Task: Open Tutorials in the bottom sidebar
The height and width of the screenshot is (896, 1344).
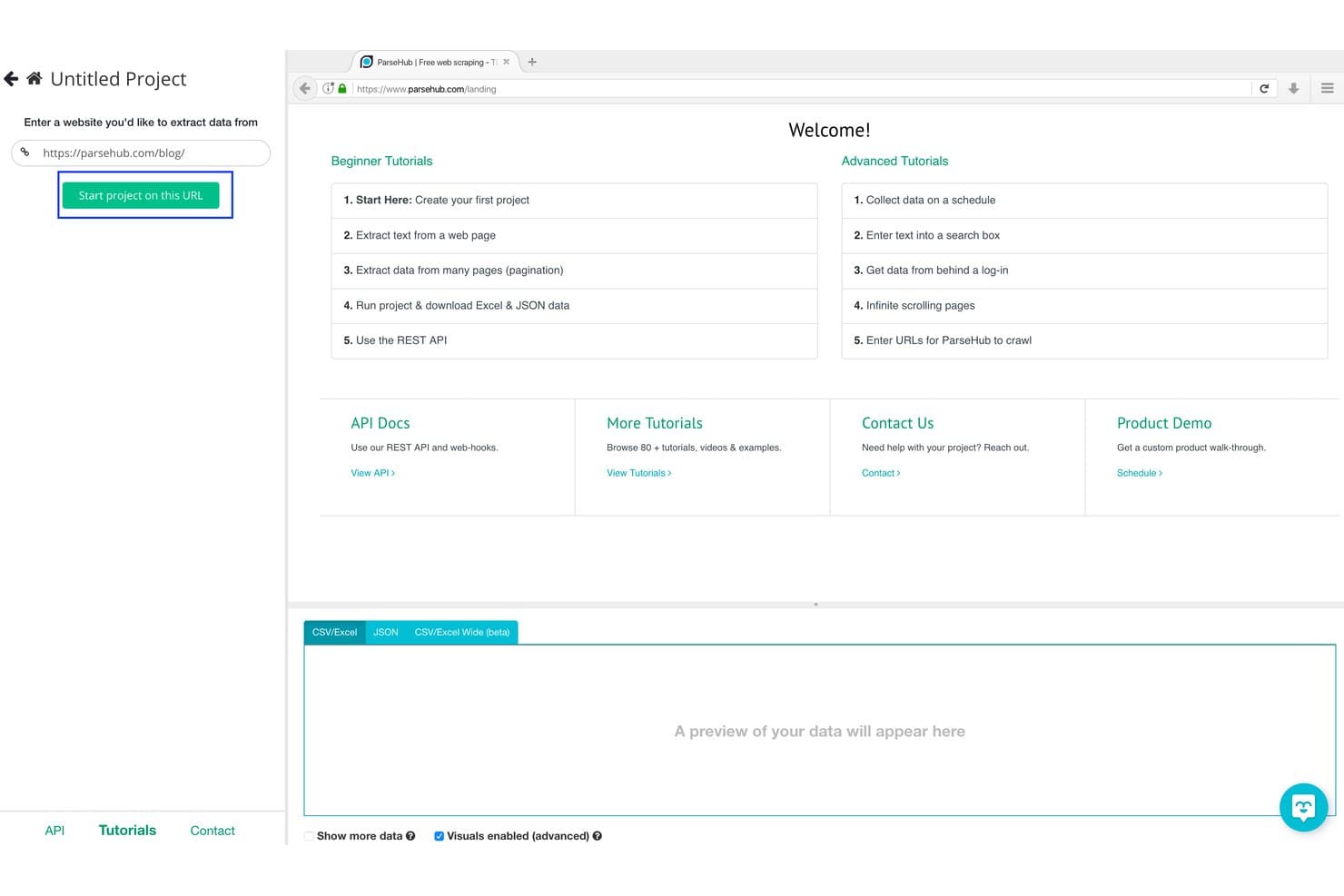Action: pyautogui.click(x=127, y=831)
